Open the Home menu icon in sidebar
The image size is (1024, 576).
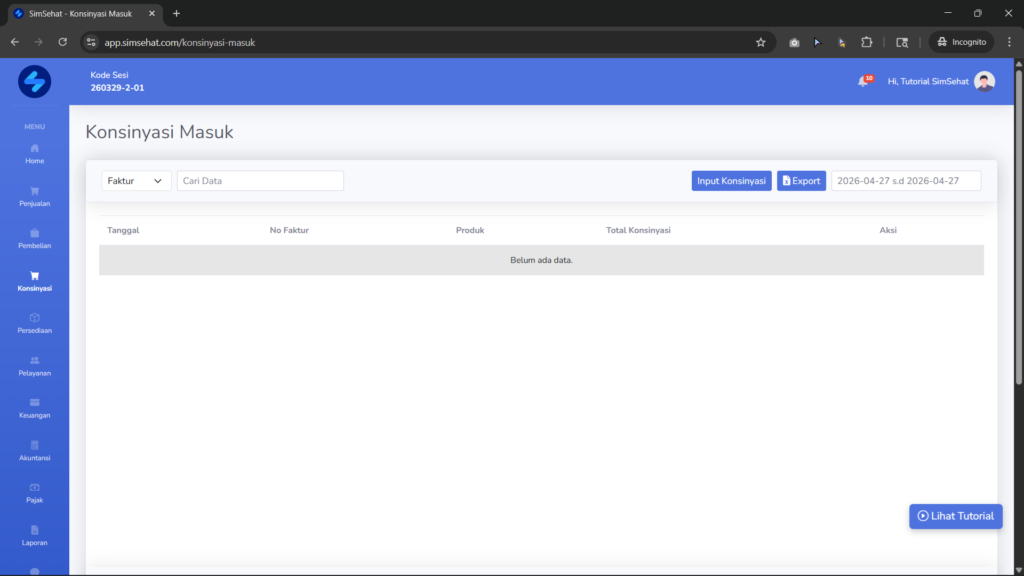(x=35, y=149)
